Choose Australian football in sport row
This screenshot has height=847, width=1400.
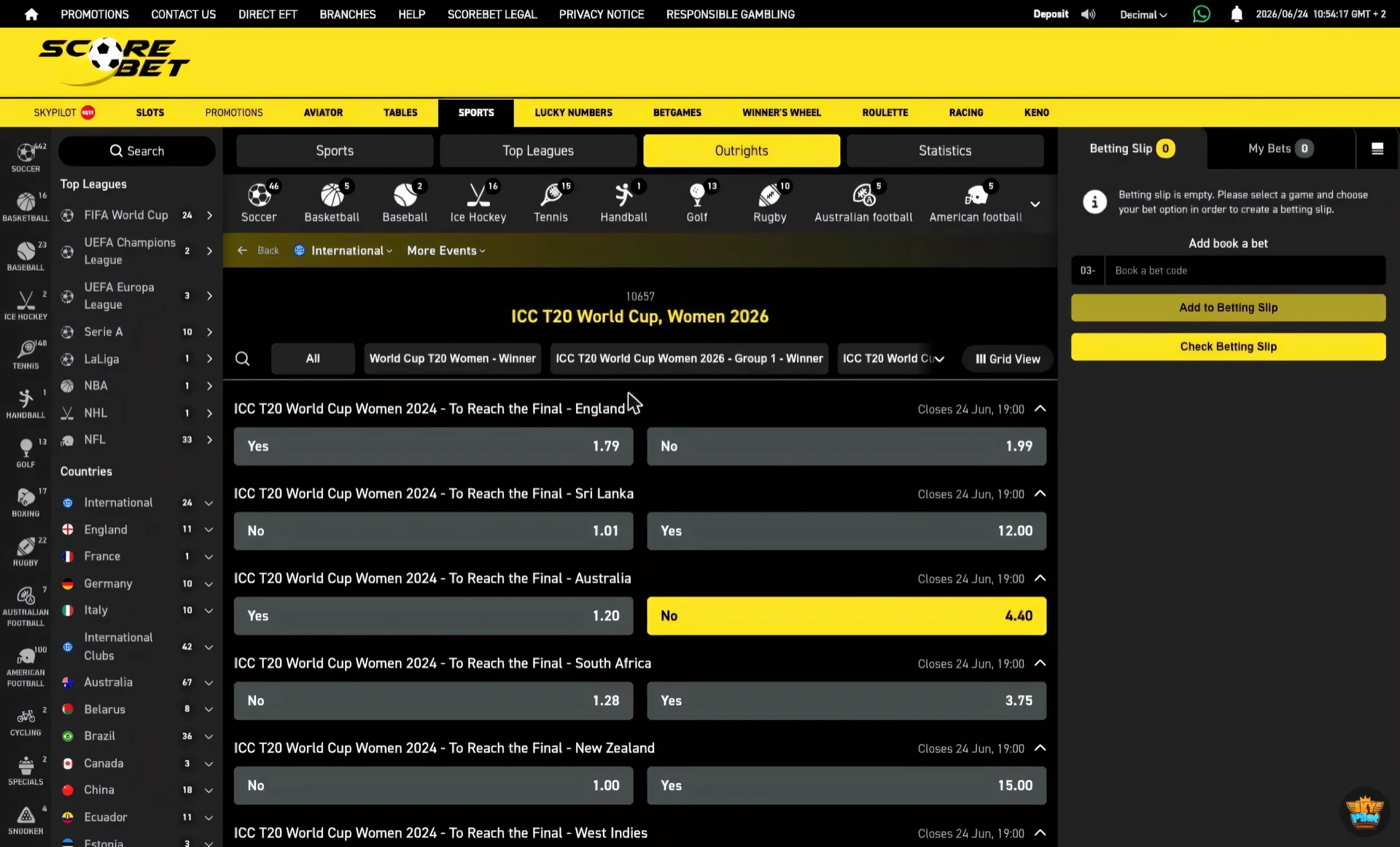coord(863,202)
